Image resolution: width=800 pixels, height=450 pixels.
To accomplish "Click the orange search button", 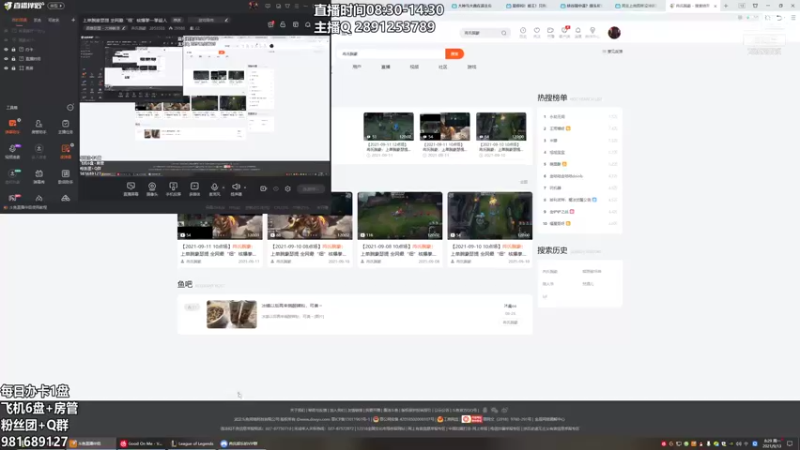I will [454, 54].
